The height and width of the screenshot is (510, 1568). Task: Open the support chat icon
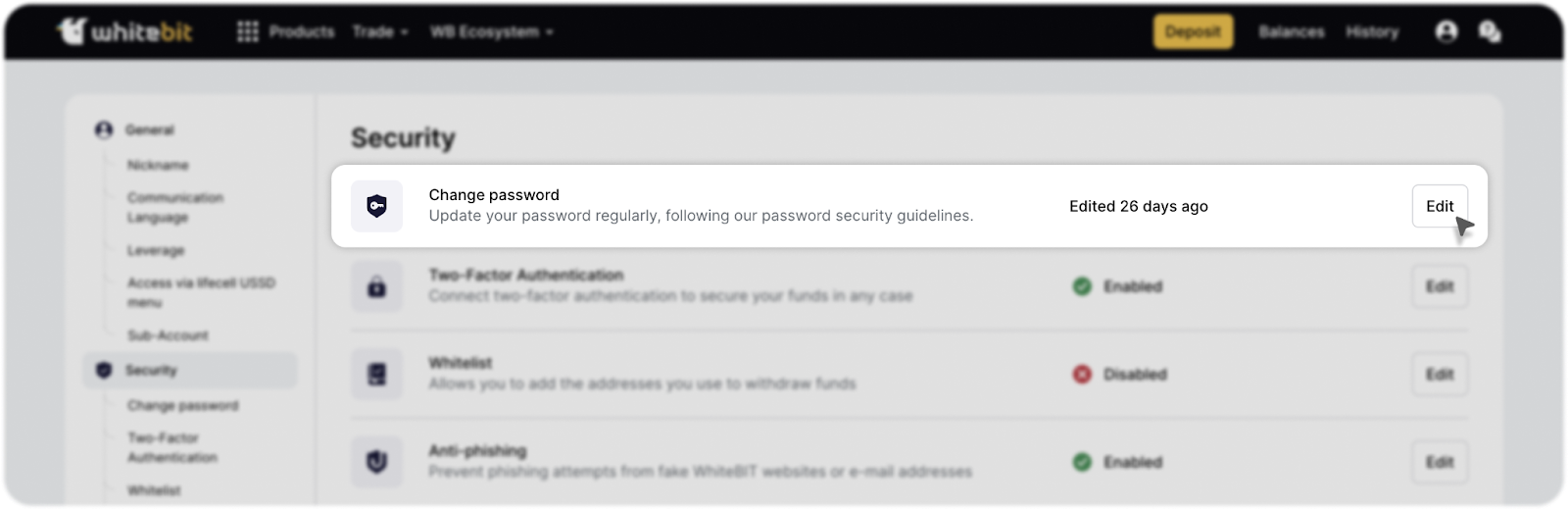(x=1490, y=31)
